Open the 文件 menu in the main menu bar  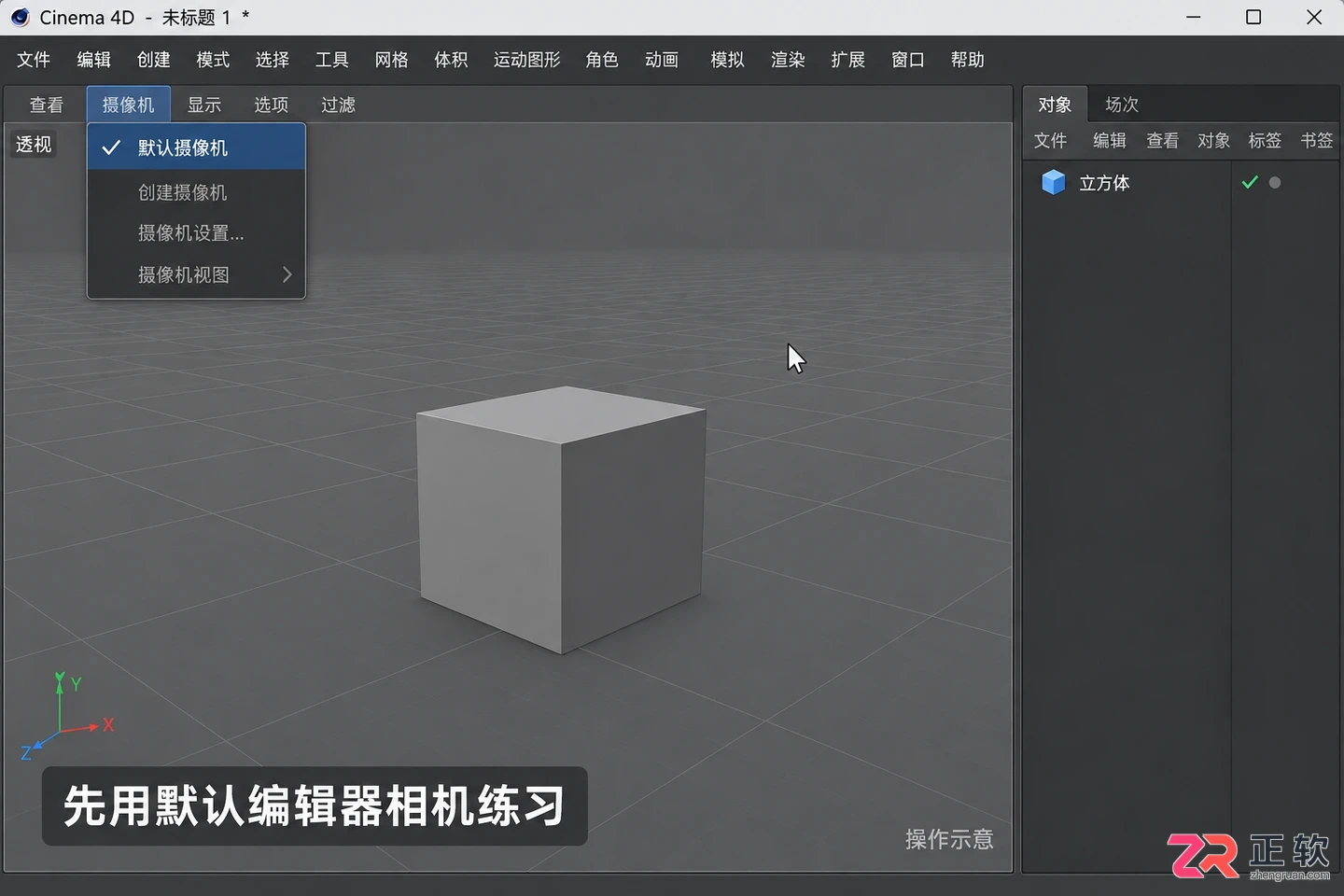(x=34, y=60)
